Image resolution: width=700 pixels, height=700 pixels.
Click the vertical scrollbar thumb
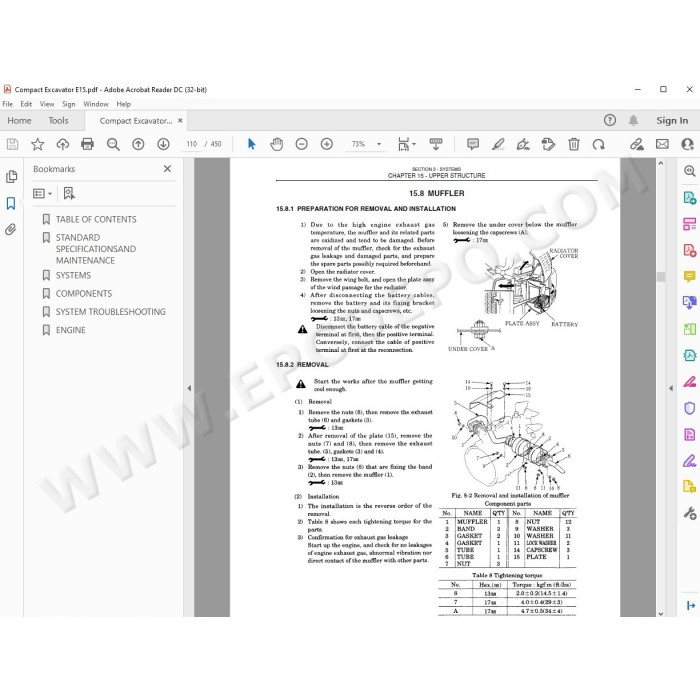point(661,276)
